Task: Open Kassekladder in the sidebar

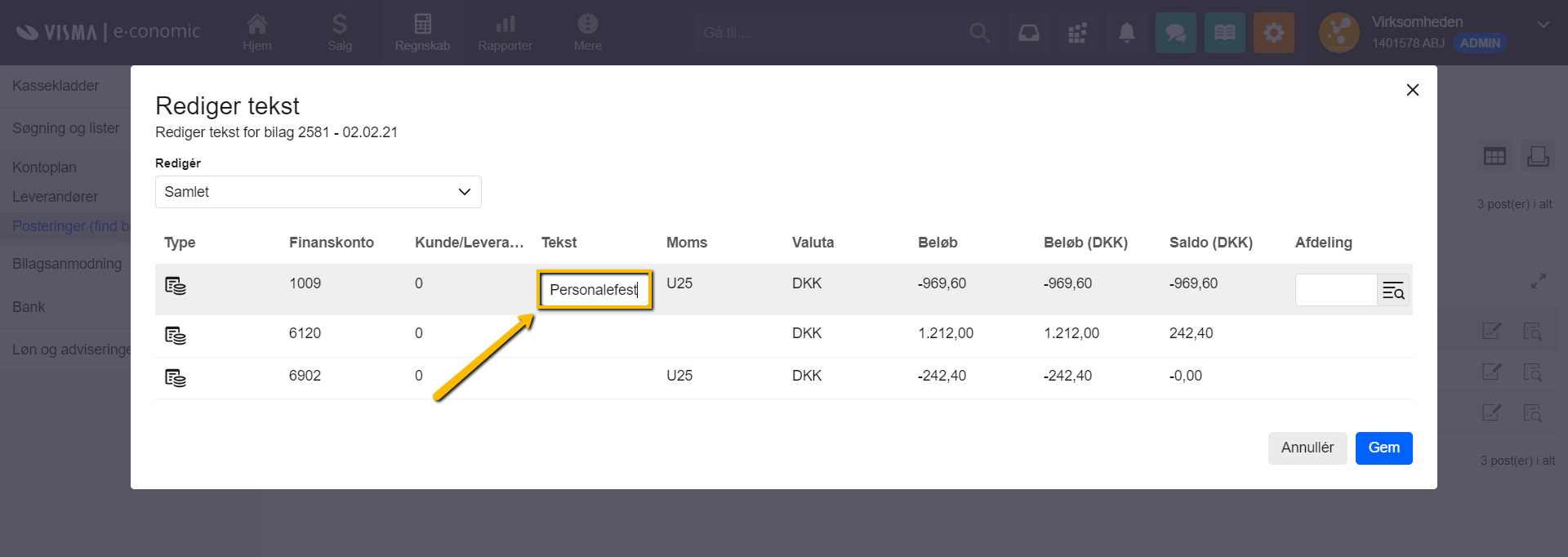Action: (56, 86)
